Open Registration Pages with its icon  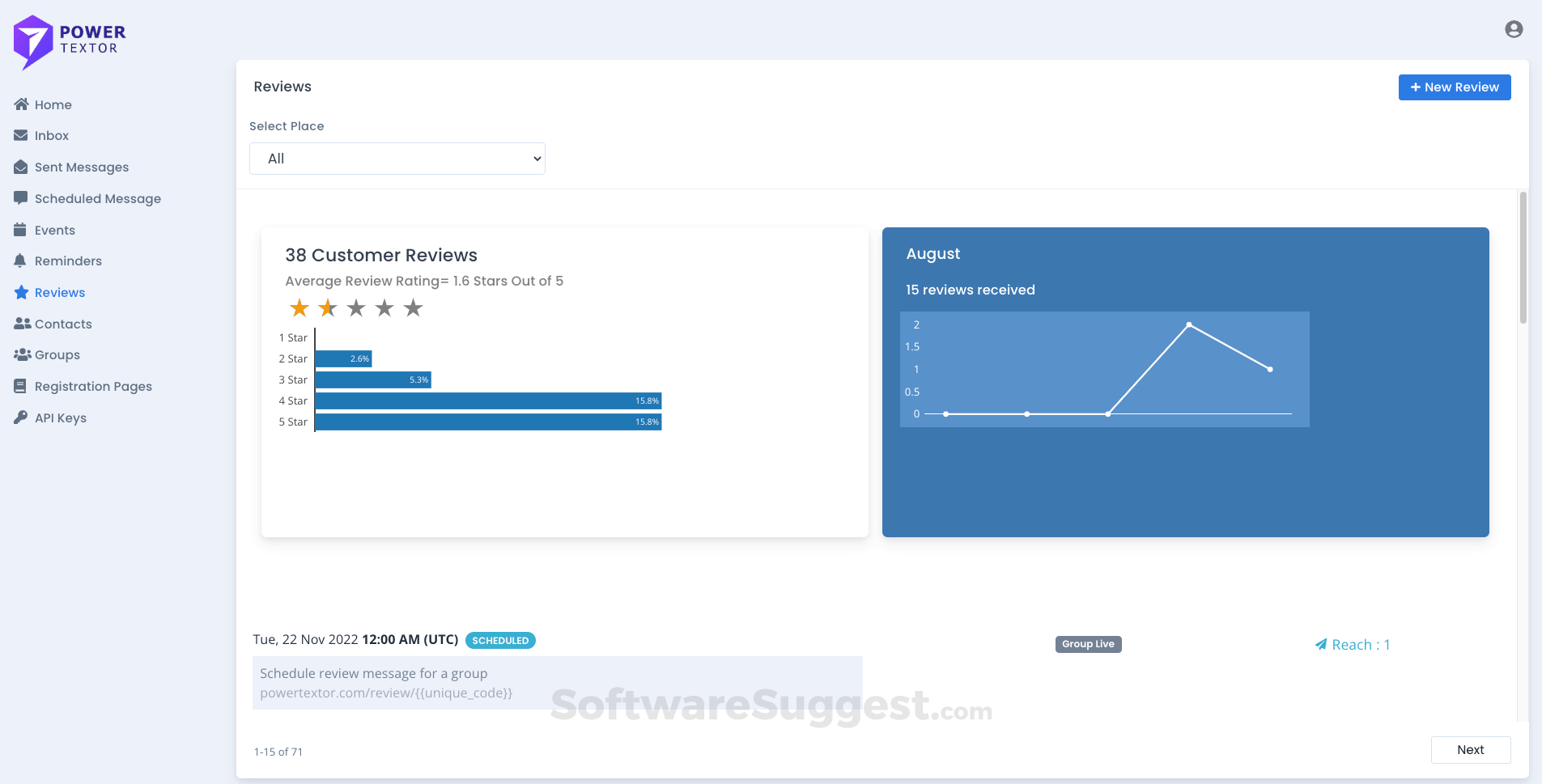click(x=20, y=386)
